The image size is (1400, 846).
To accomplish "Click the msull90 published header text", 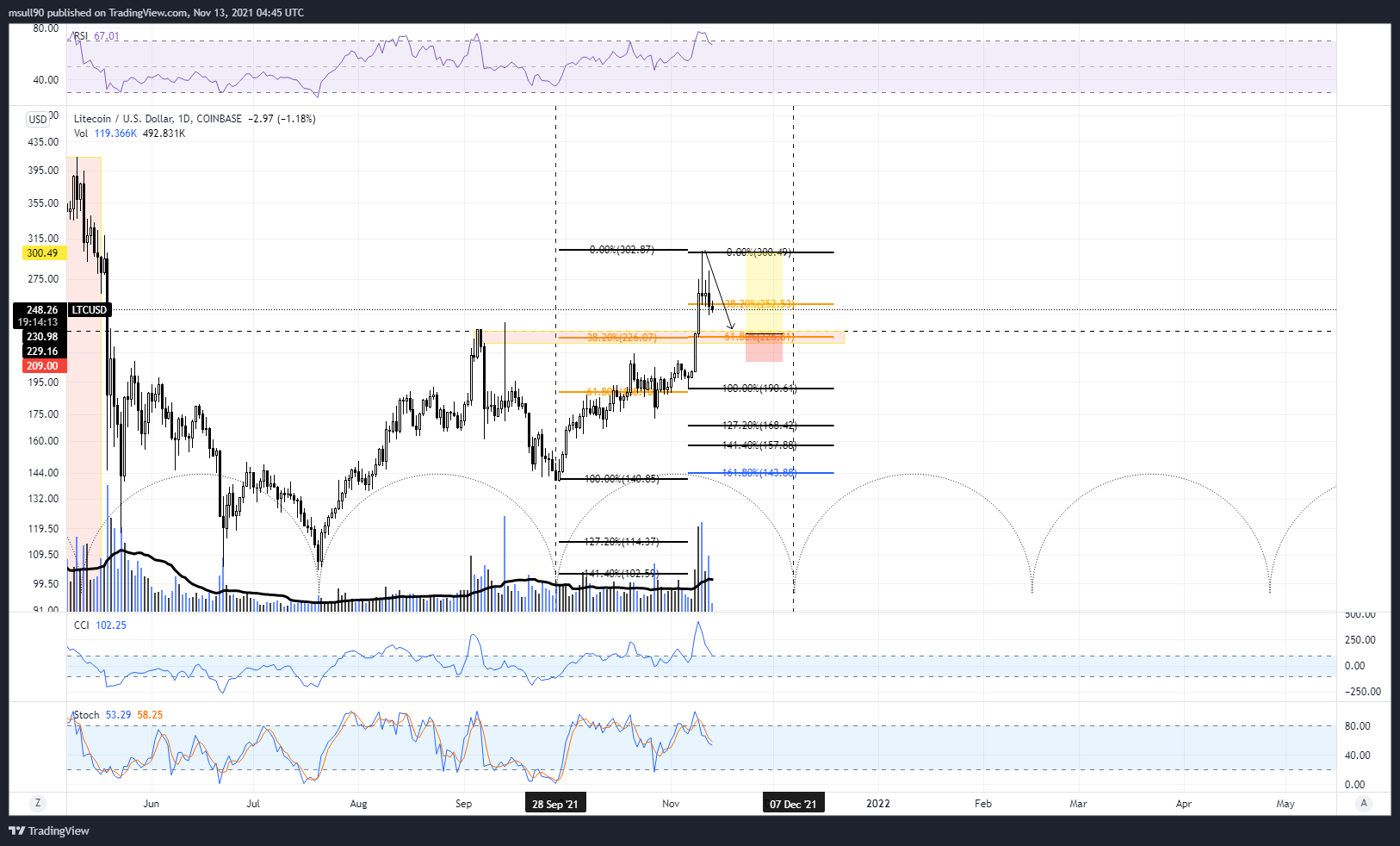I will click(156, 13).
